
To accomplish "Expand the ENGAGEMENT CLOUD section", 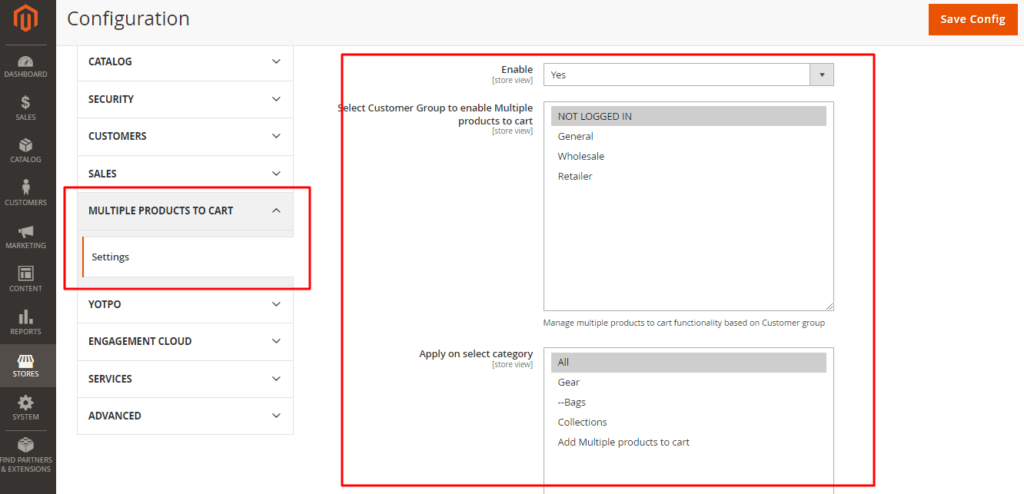I will coord(185,341).
